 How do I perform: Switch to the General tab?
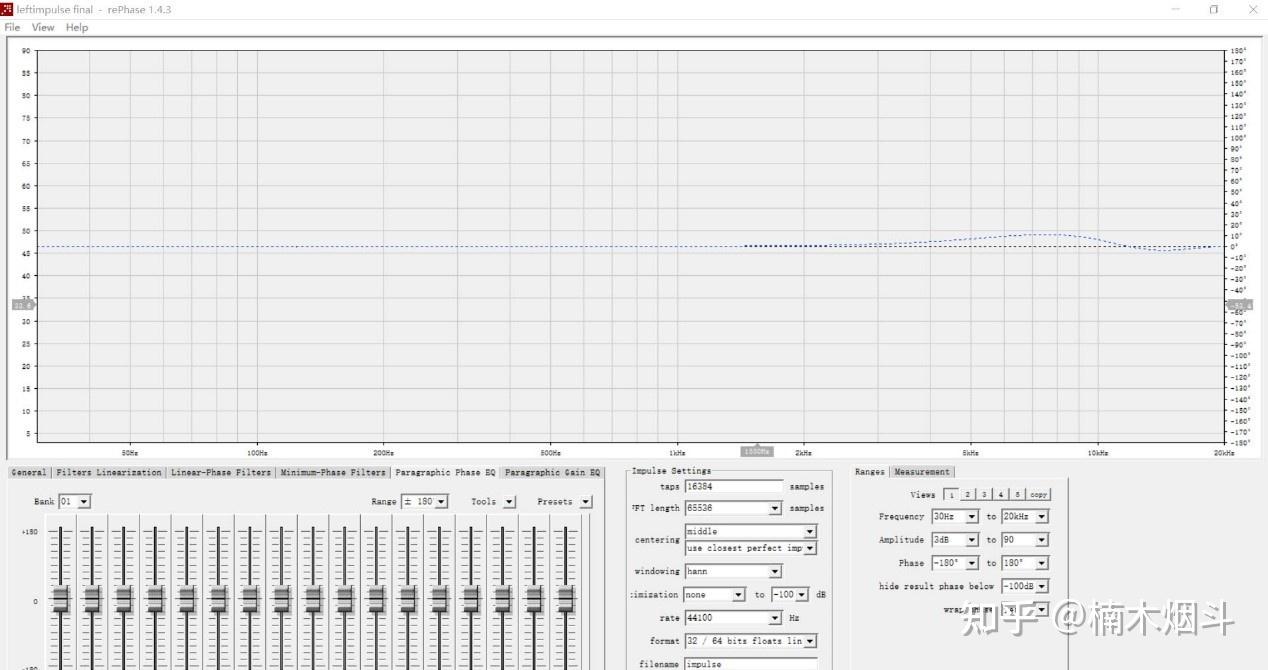pyautogui.click(x=29, y=472)
